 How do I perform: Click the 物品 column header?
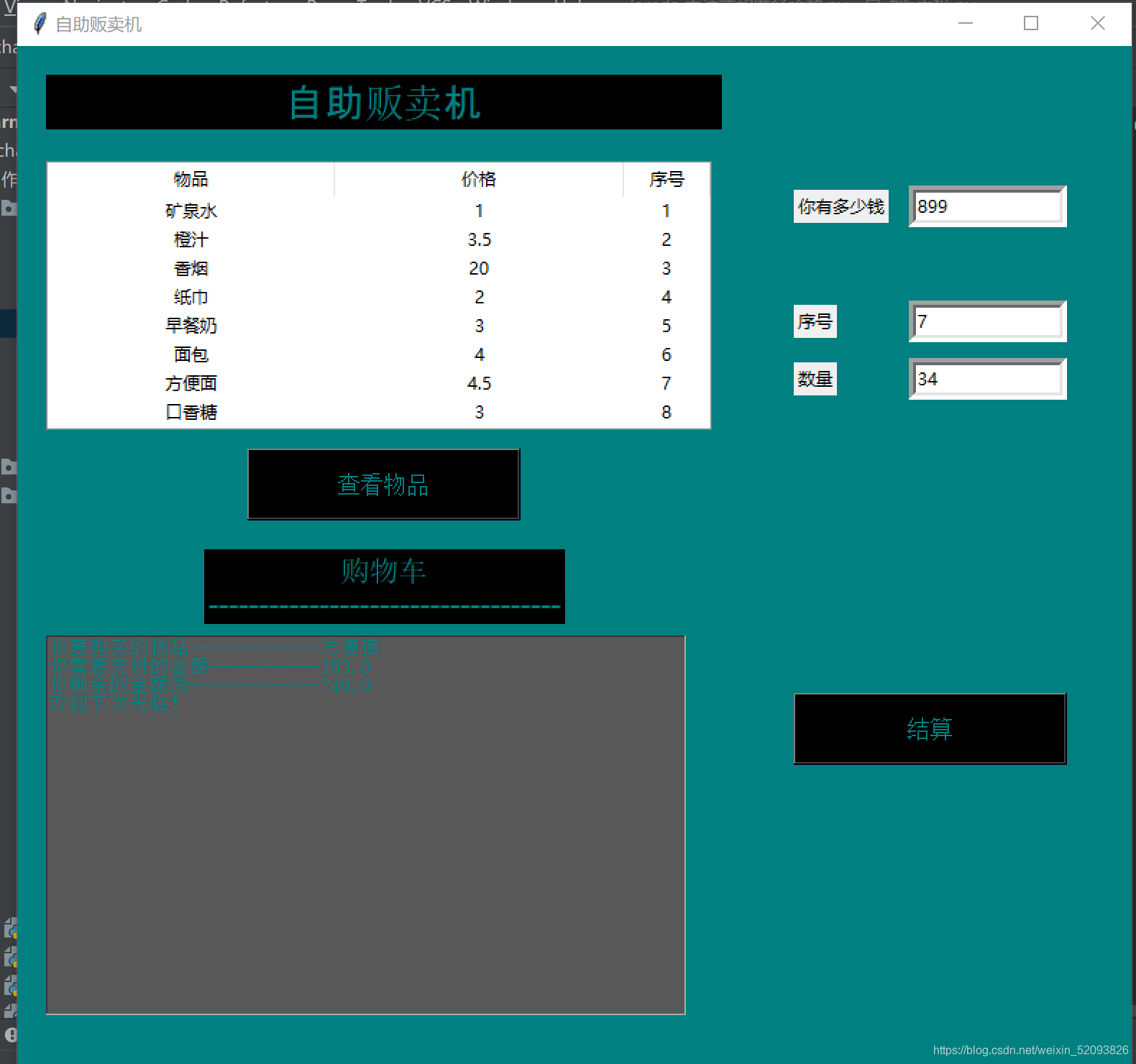pos(191,179)
